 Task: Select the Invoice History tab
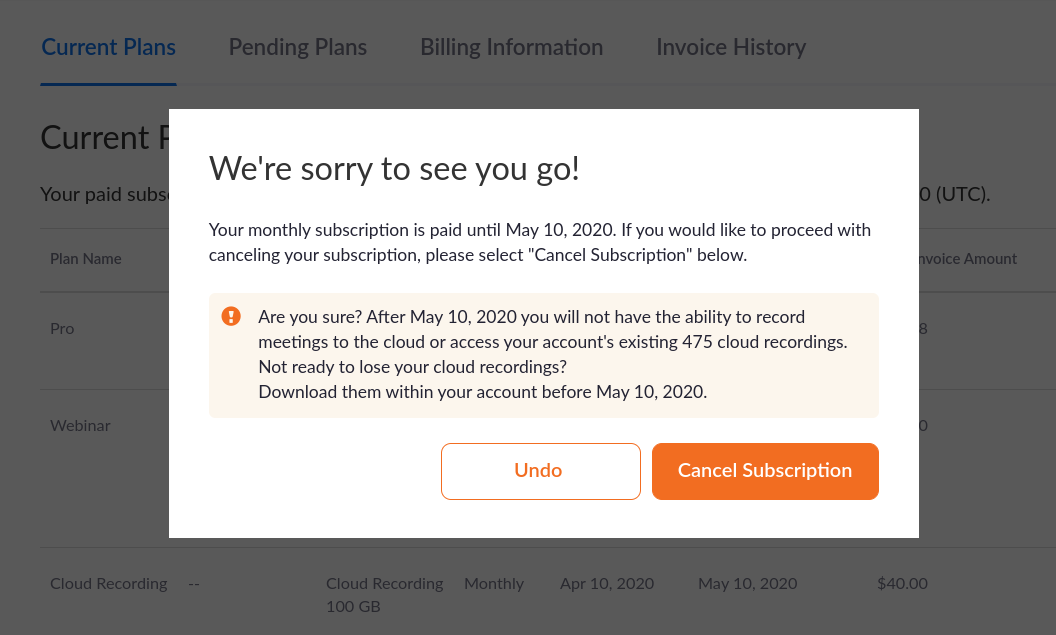point(730,47)
